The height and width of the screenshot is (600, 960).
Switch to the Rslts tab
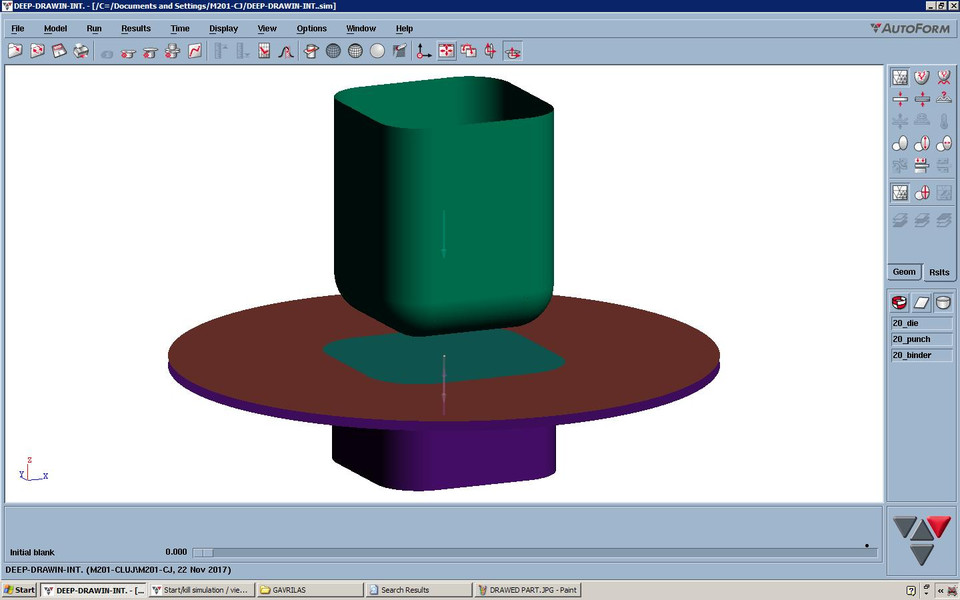click(x=938, y=272)
